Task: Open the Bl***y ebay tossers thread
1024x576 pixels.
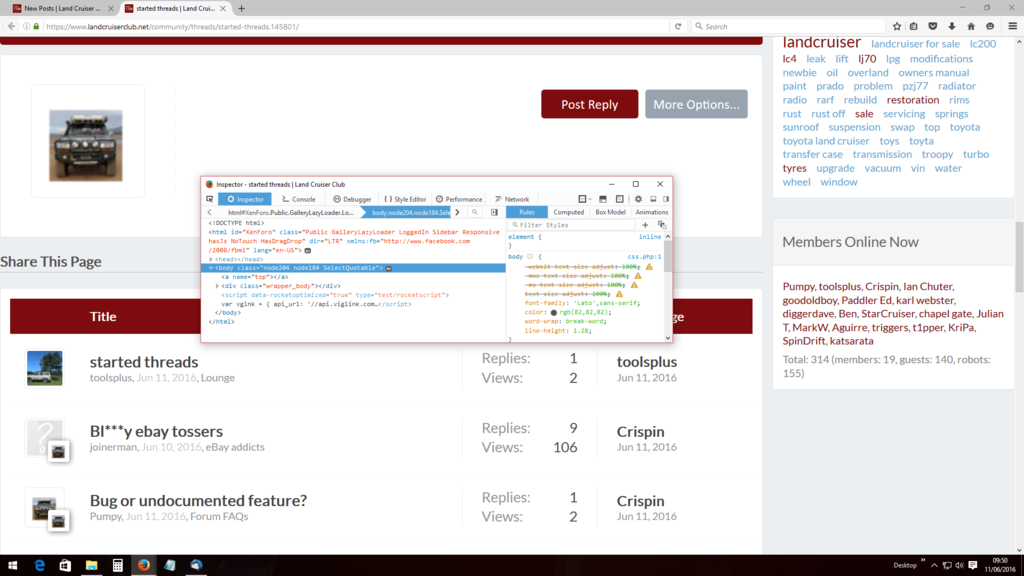Action: point(156,431)
